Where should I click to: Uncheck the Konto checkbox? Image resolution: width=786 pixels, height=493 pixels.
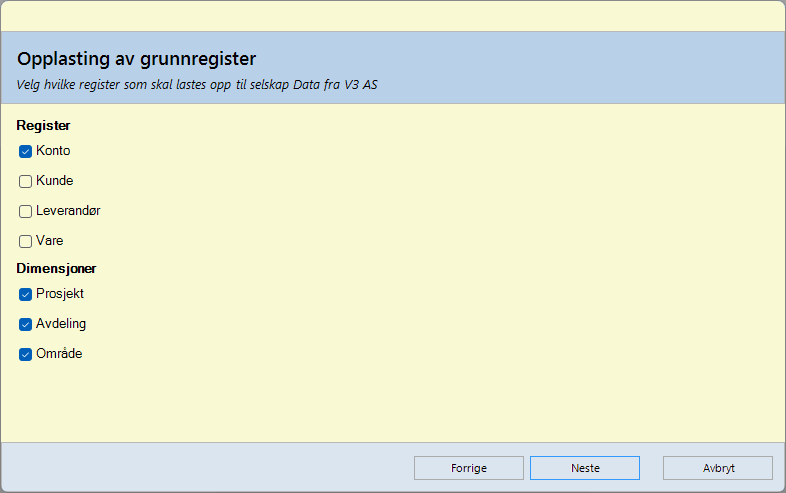pos(26,152)
